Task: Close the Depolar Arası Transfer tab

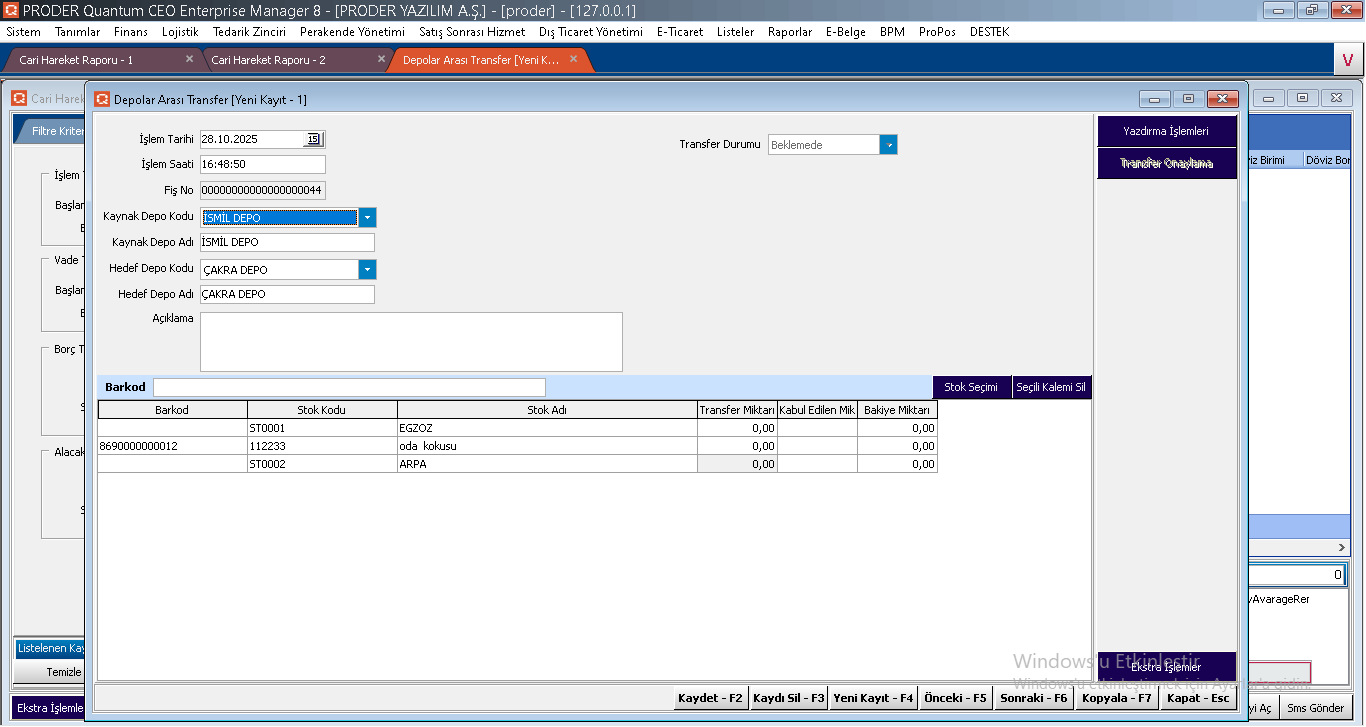Action: 573,59
